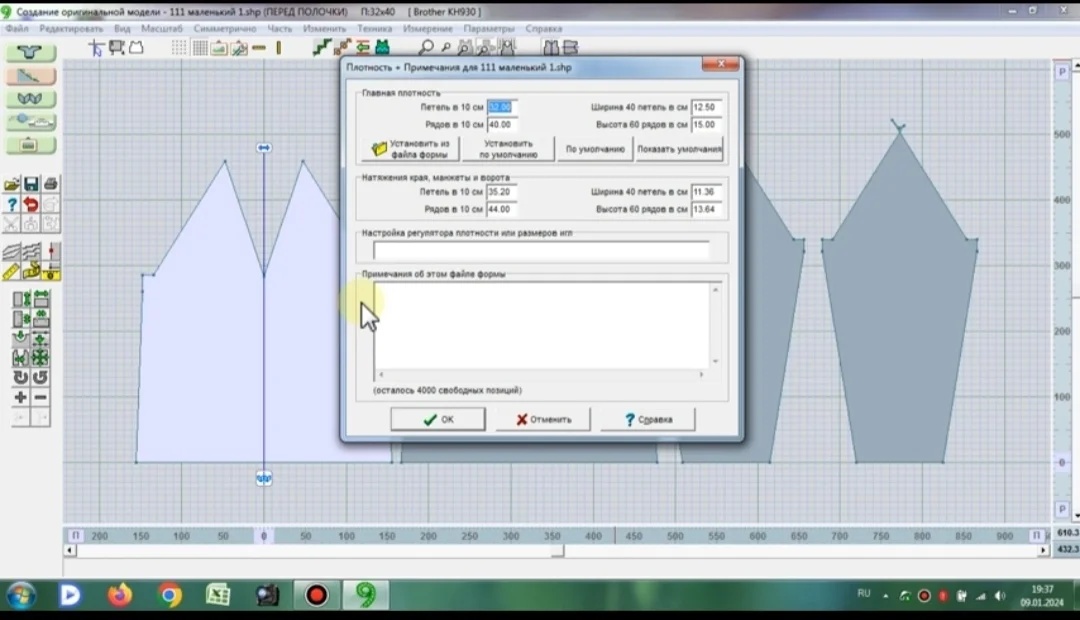The height and width of the screenshot is (620, 1080).
Task: Click the vertical yellow line icon
Action: (x=279, y=48)
